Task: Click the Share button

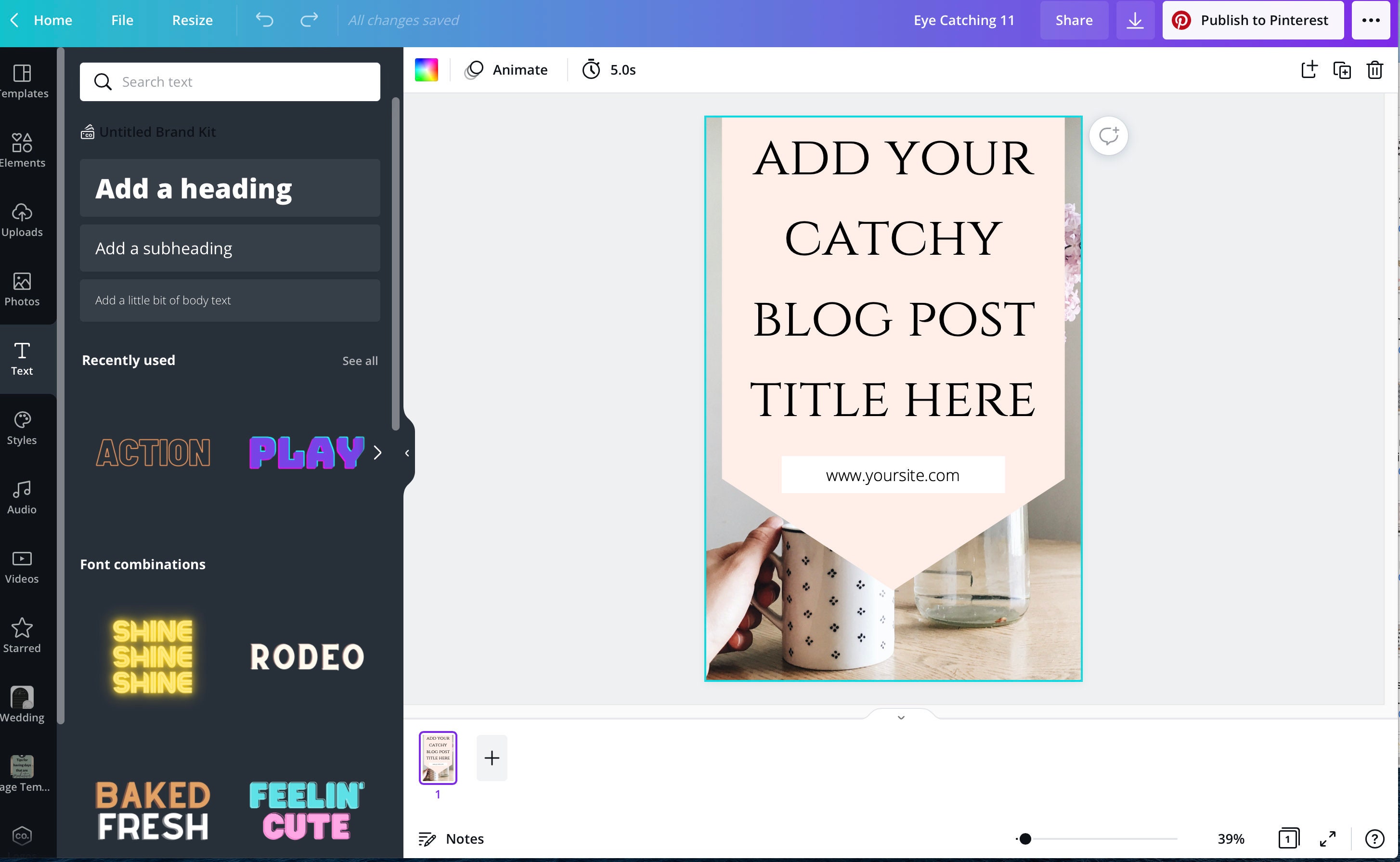Action: [1074, 20]
